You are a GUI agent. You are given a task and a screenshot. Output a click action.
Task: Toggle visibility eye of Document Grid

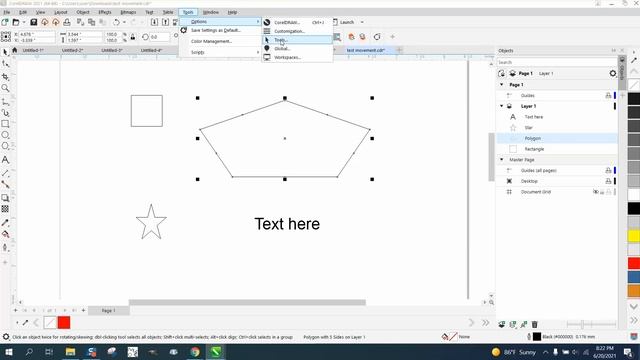click(596, 192)
